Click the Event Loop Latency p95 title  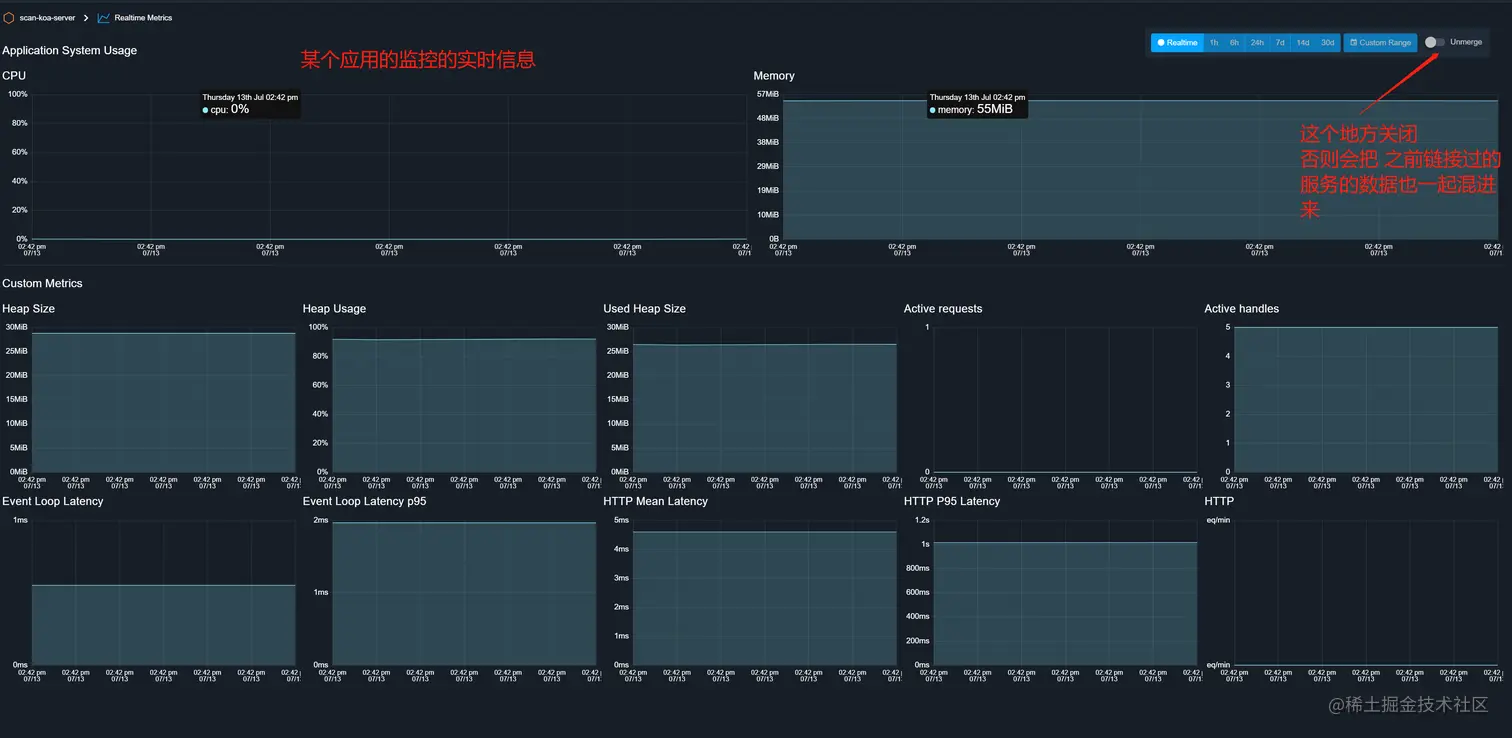click(365, 502)
